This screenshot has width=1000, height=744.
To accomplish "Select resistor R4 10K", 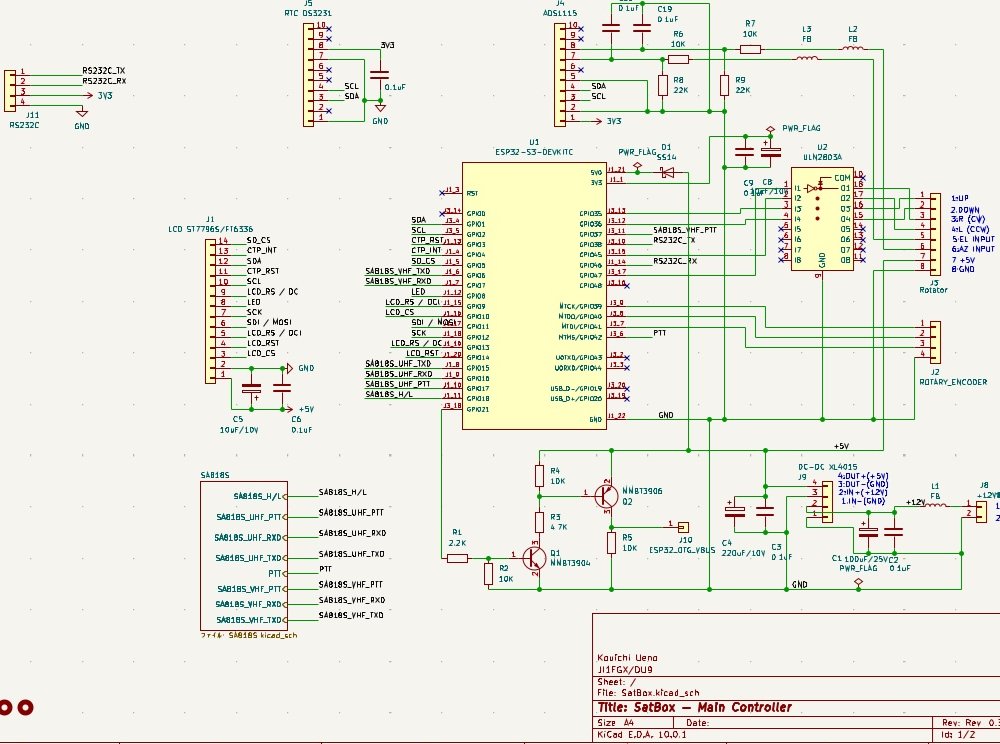I will [x=540, y=476].
